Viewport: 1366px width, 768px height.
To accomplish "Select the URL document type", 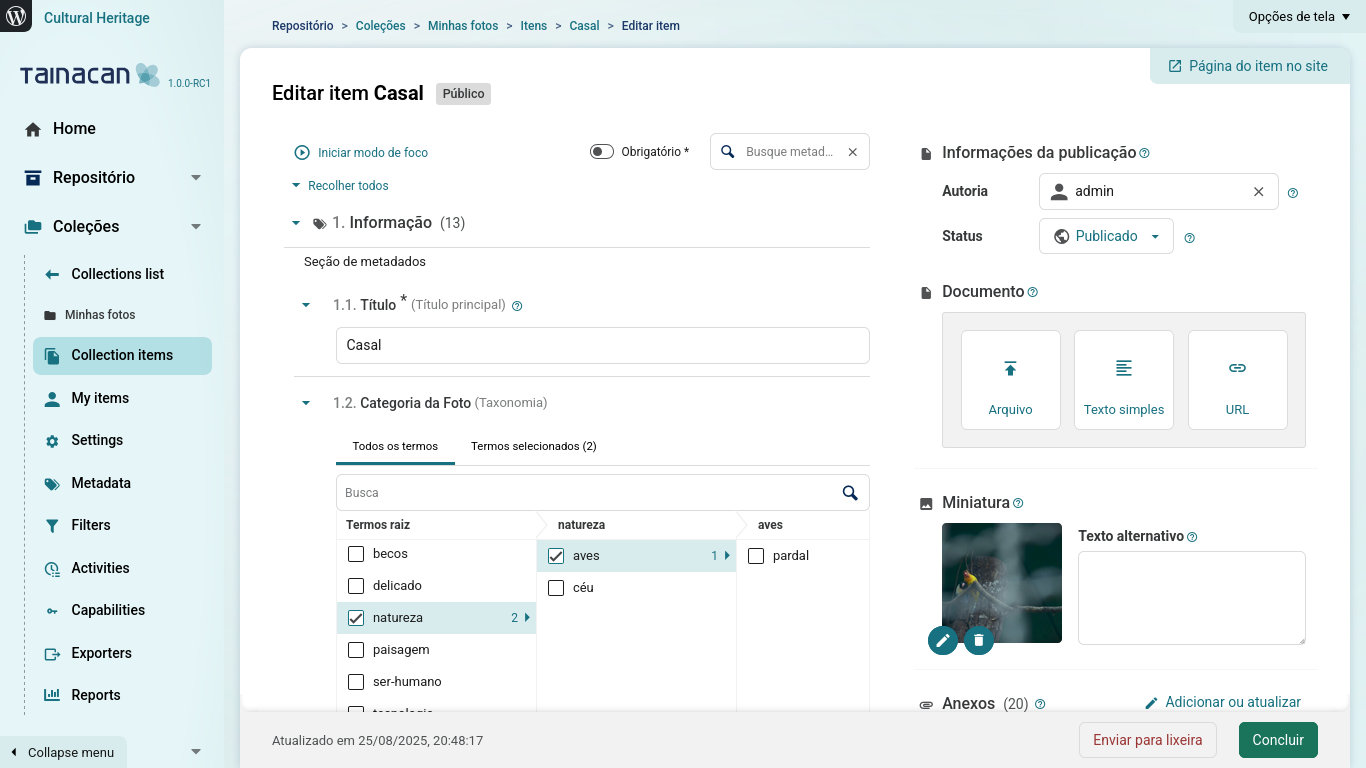I will click(1237, 380).
